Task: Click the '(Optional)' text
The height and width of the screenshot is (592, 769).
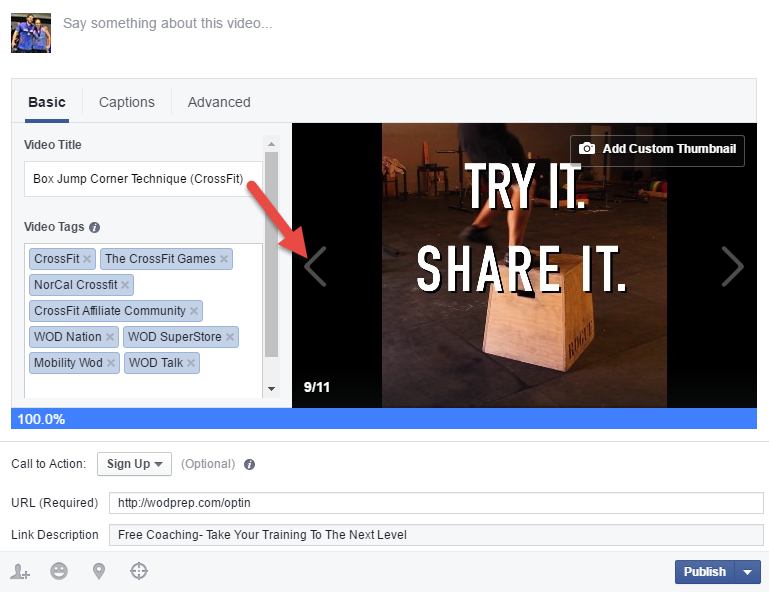Action: (x=208, y=464)
